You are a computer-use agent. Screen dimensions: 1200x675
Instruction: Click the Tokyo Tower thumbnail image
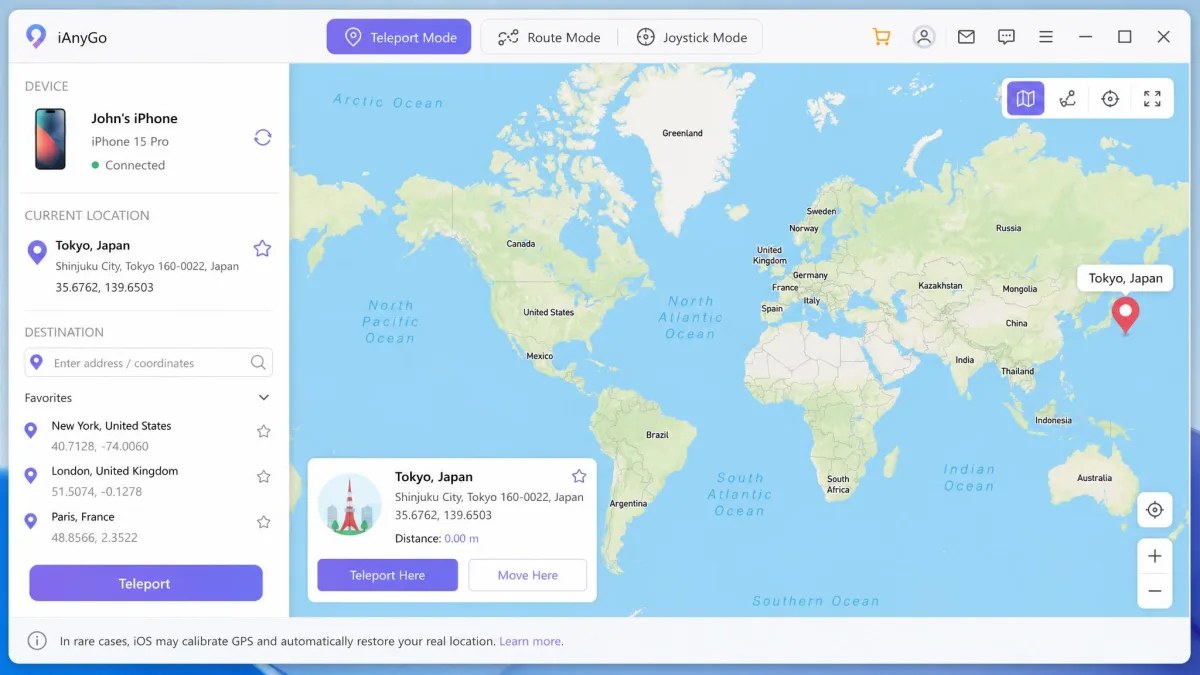[350, 504]
